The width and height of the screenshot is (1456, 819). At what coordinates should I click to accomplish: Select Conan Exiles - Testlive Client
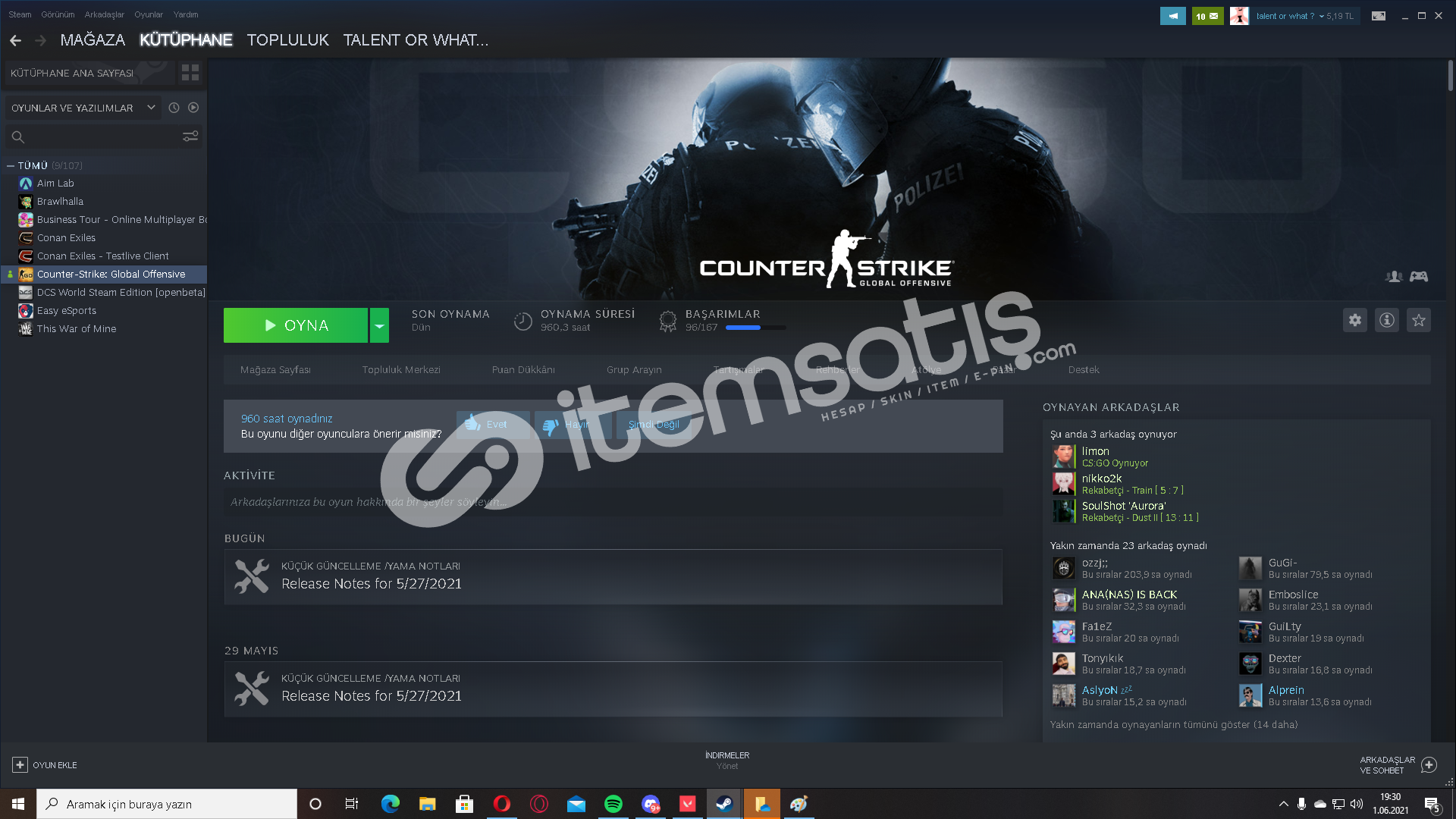point(102,256)
